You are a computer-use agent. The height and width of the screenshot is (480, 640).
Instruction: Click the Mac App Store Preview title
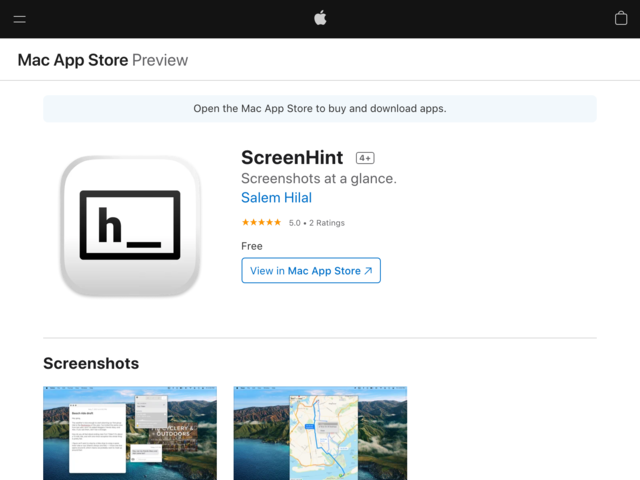tap(102, 60)
